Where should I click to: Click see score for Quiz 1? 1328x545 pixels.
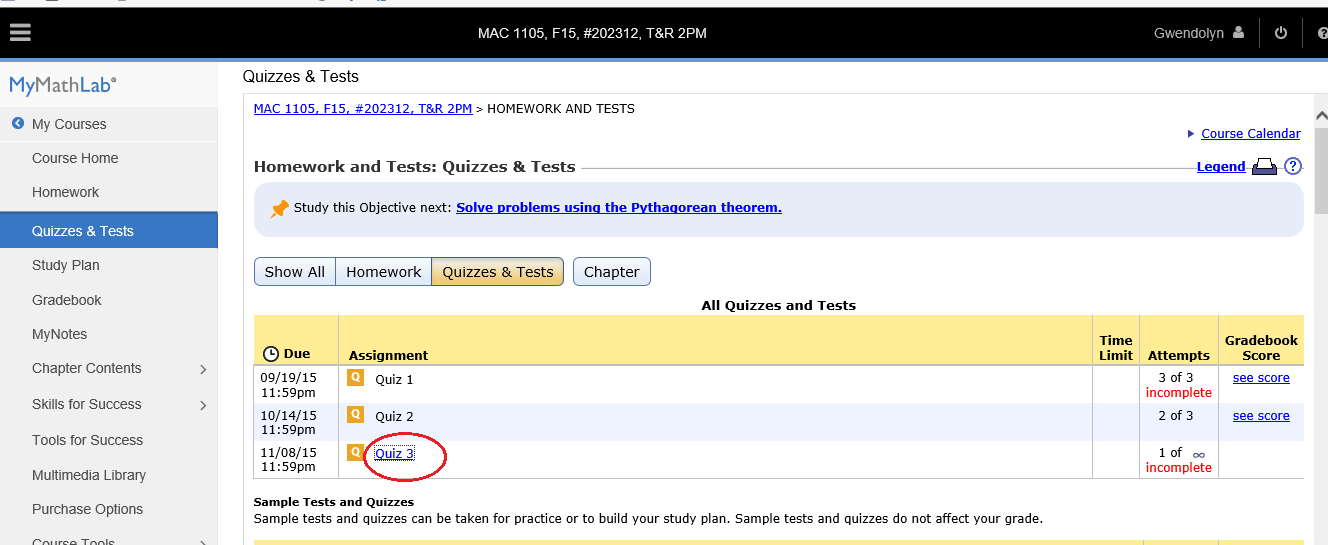[x=1261, y=378]
